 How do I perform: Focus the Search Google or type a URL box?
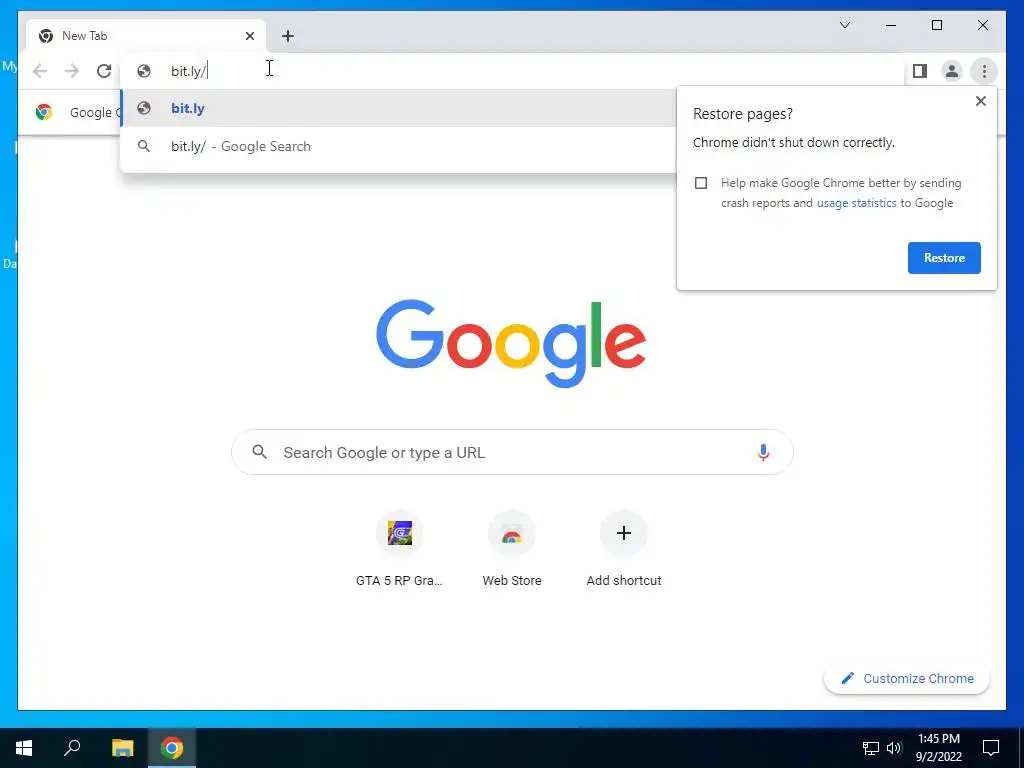click(x=512, y=452)
